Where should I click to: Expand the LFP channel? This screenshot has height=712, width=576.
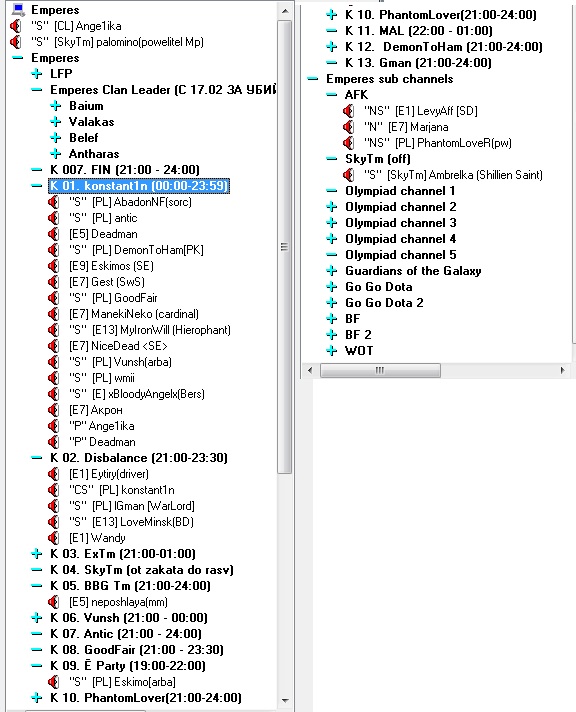(37, 74)
